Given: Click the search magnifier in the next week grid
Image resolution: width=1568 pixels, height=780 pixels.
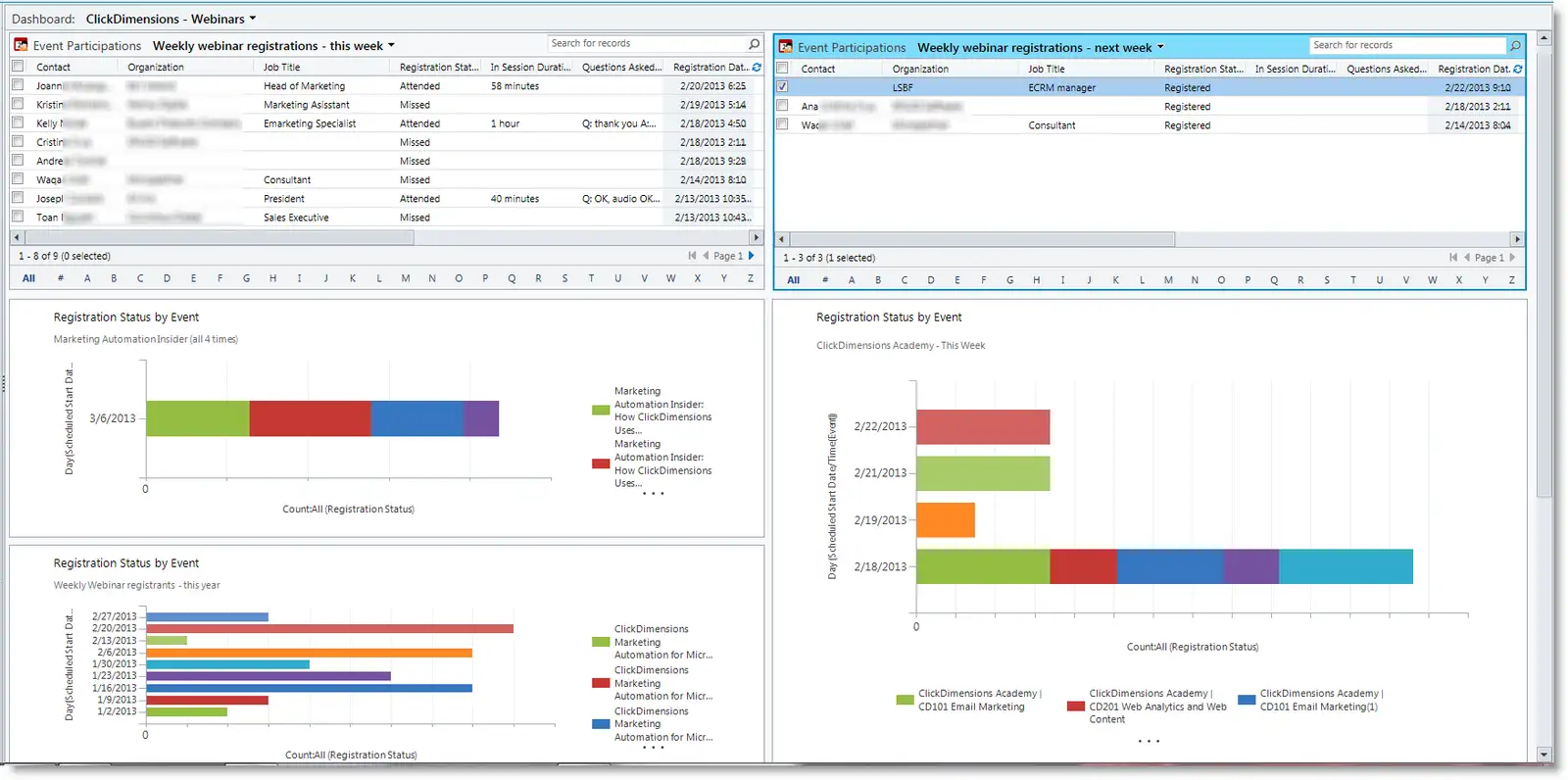Looking at the screenshot, I should click(1515, 46).
